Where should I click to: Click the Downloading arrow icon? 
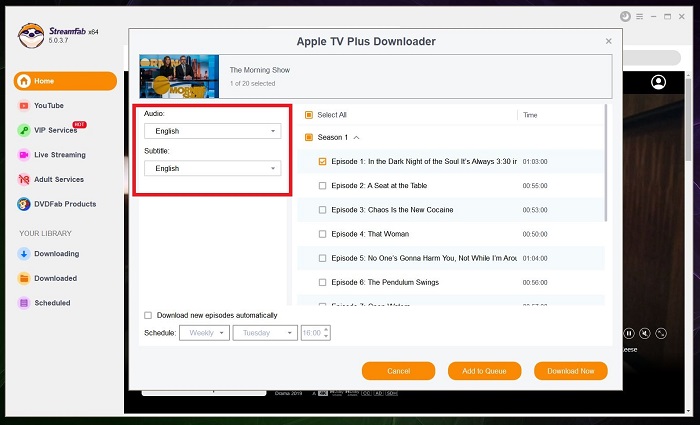[x=23, y=254]
